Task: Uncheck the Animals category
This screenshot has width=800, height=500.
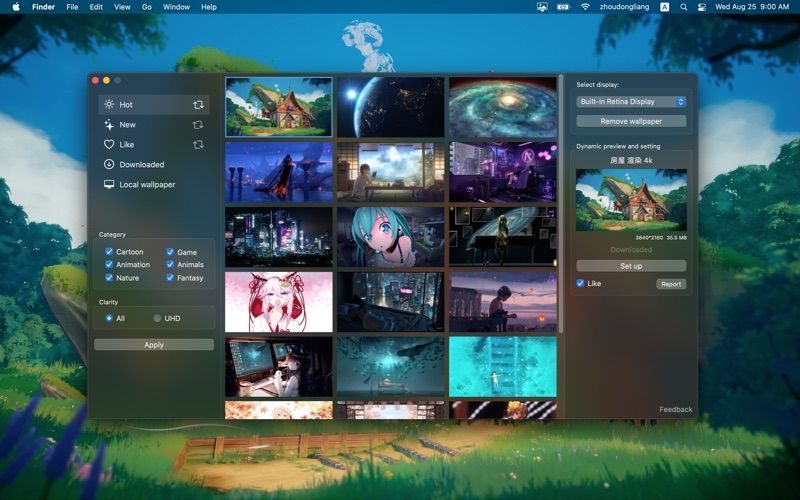Action: 170,264
